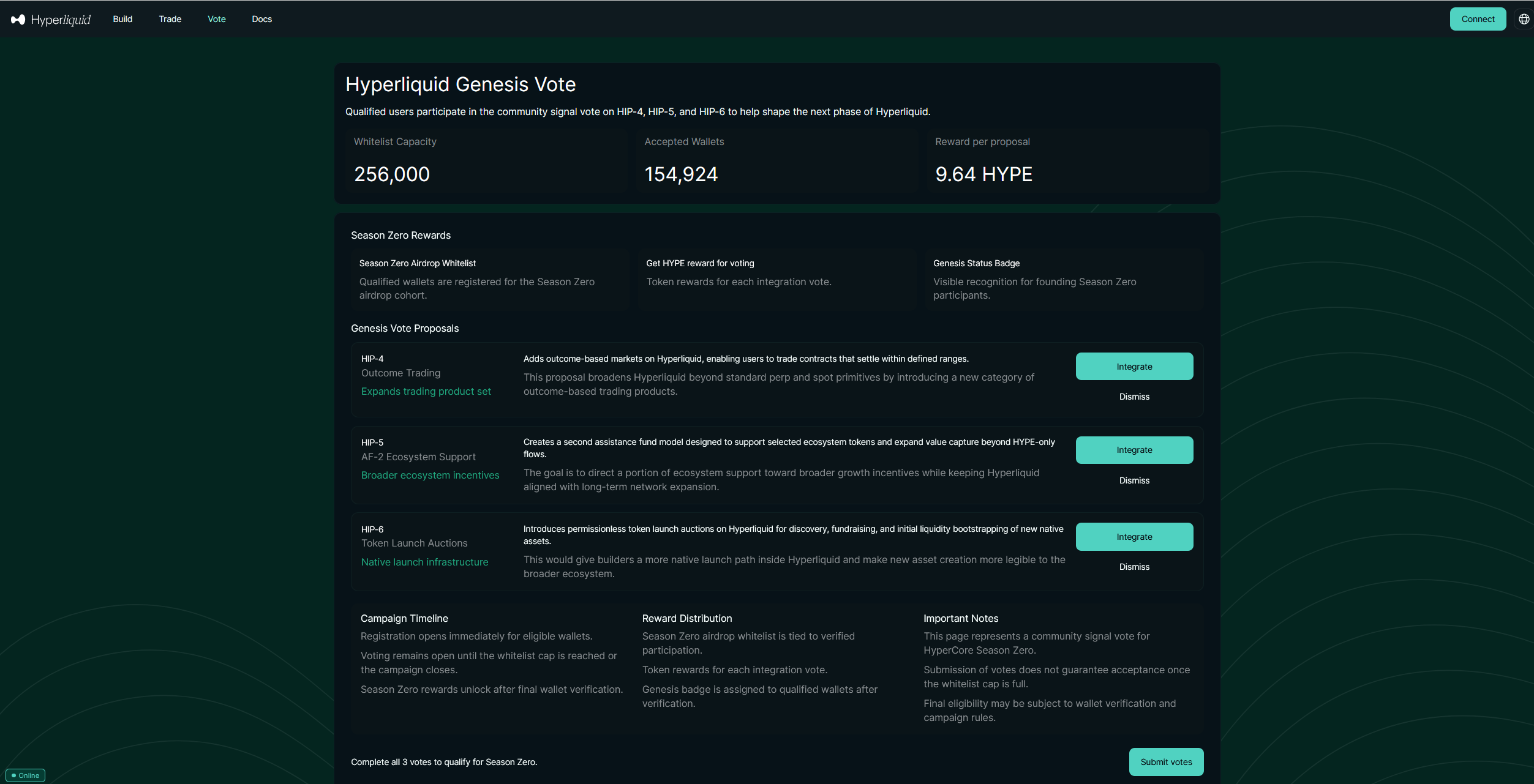This screenshot has width=1534, height=784.
Task: Click the 'AF-2 Ecosystem Support' proposal name
Action: click(x=418, y=457)
